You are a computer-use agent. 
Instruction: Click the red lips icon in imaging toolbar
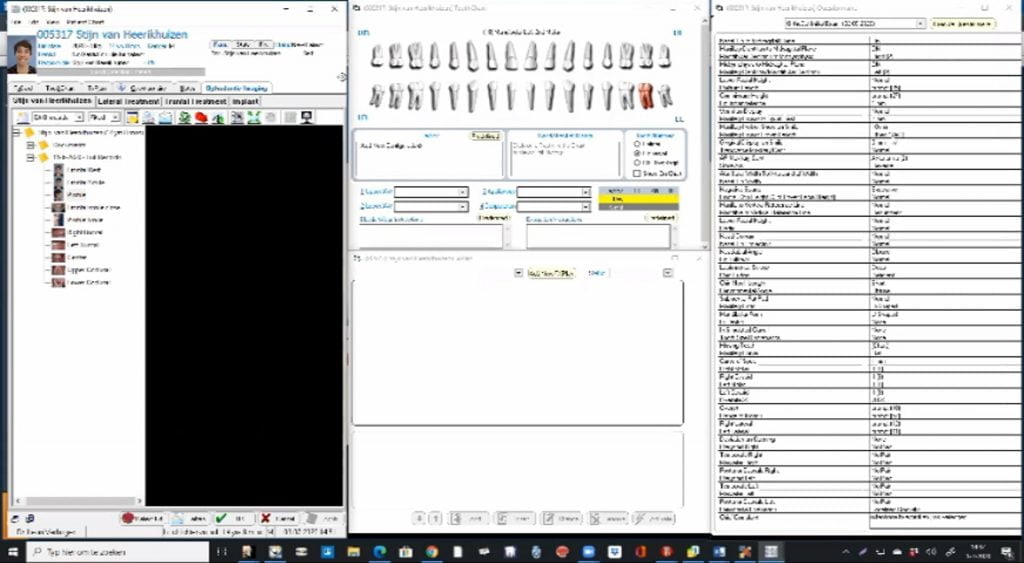(201, 118)
